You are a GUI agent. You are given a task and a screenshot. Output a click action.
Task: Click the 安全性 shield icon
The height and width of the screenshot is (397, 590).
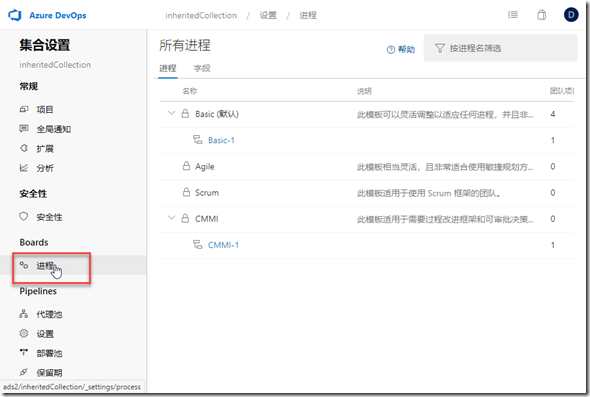click(x=24, y=216)
